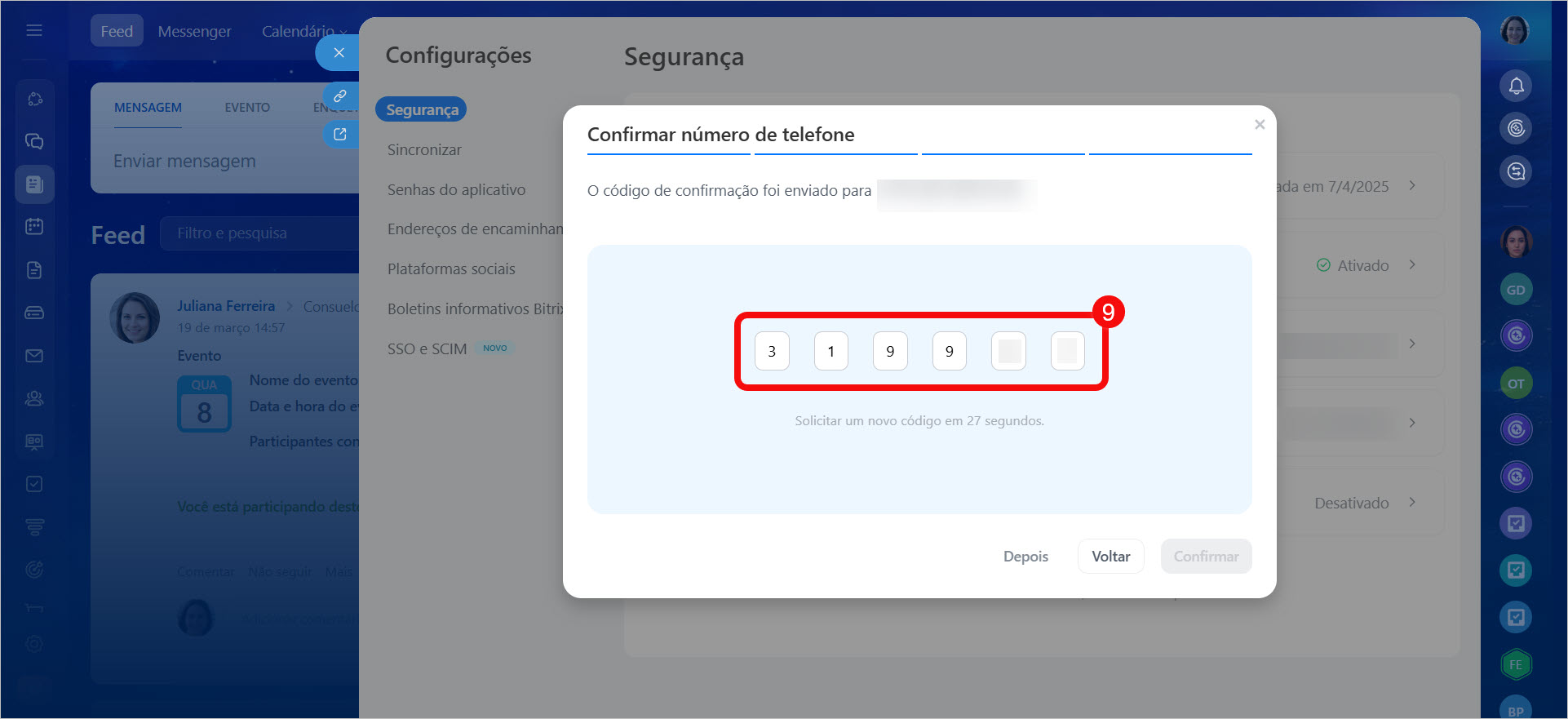Screen dimensions: 1568x719
Task: Click the user profile avatar at top right
Action: pos(1515,31)
